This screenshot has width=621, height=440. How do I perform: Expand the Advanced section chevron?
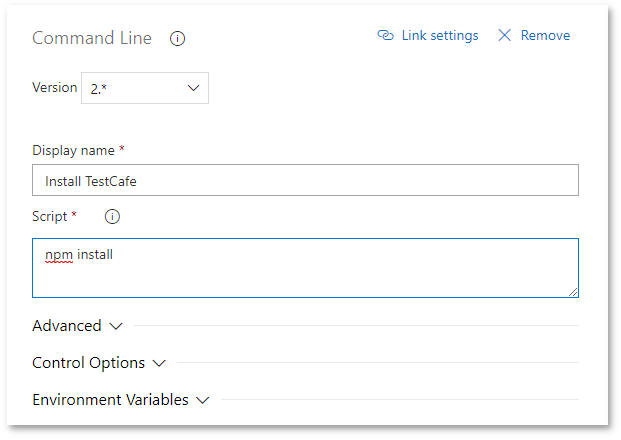click(115, 326)
